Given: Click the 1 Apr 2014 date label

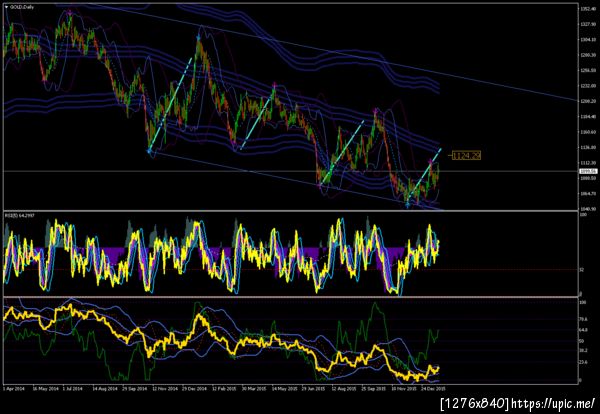Looking at the screenshot, I should click(x=14, y=388).
